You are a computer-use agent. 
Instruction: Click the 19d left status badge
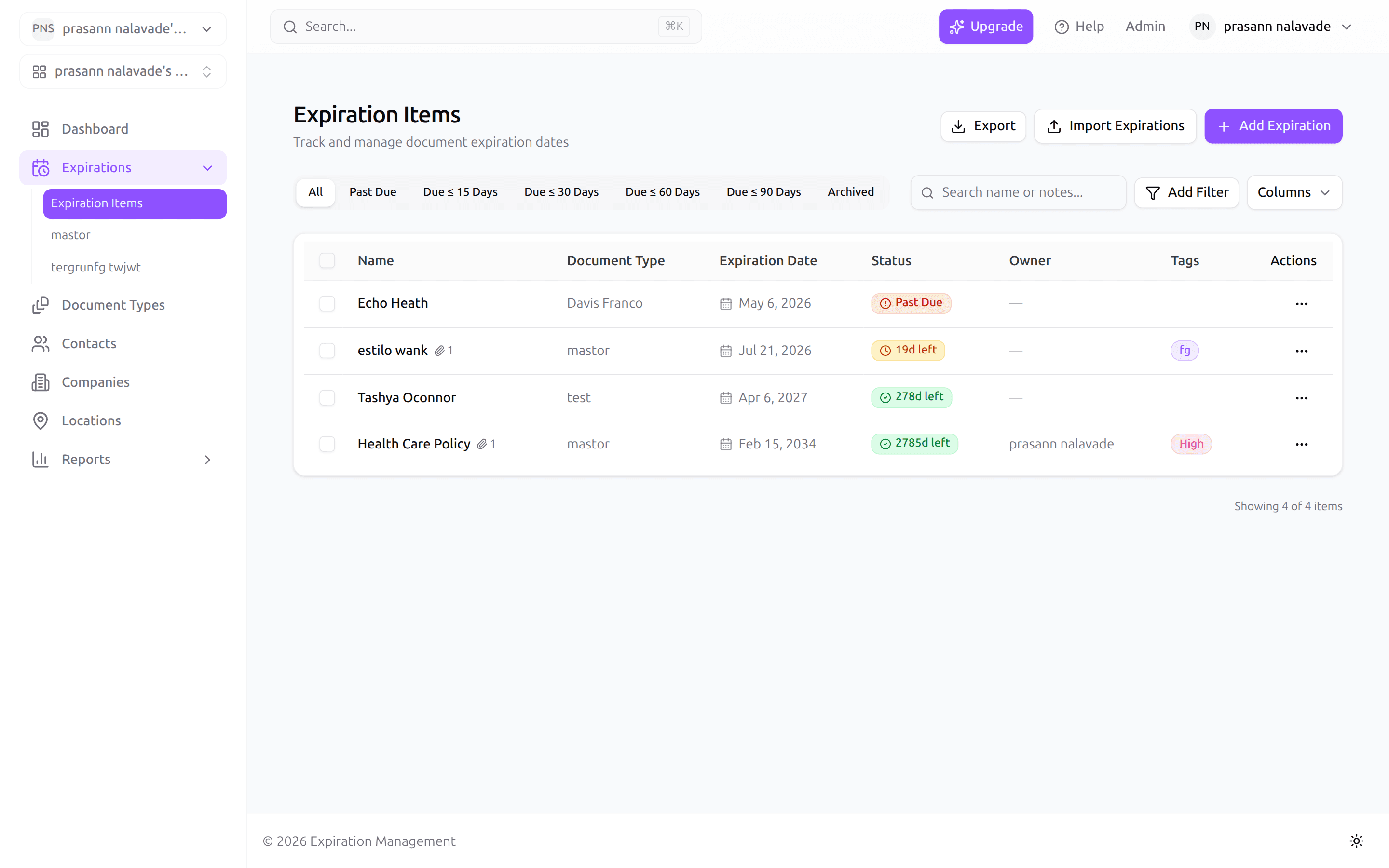(x=908, y=350)
